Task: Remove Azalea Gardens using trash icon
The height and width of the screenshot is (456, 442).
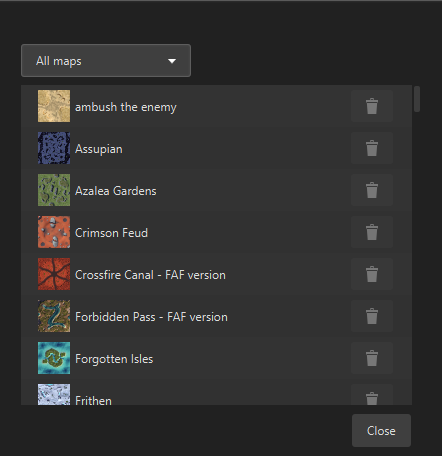Action: pyautogui.click(x=372, y=190)
